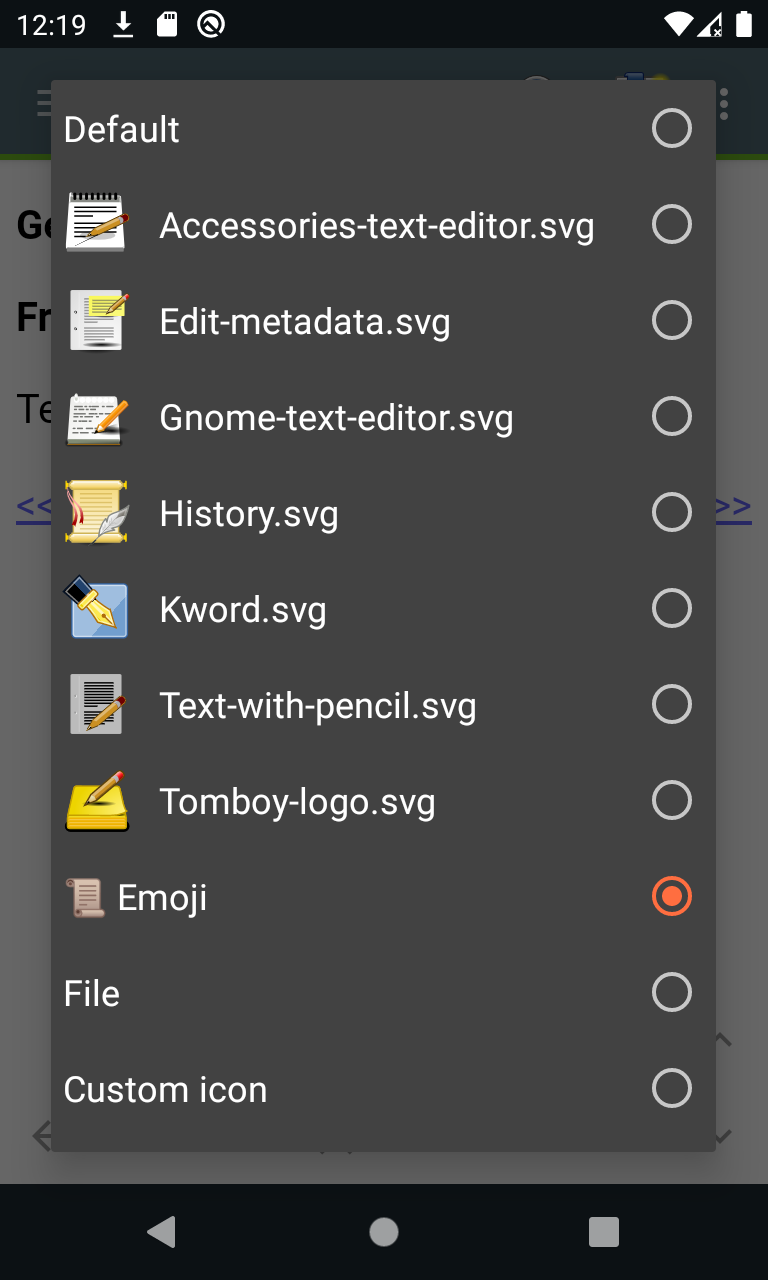
Task: Choose the Emoji option label
Action: 163,898
